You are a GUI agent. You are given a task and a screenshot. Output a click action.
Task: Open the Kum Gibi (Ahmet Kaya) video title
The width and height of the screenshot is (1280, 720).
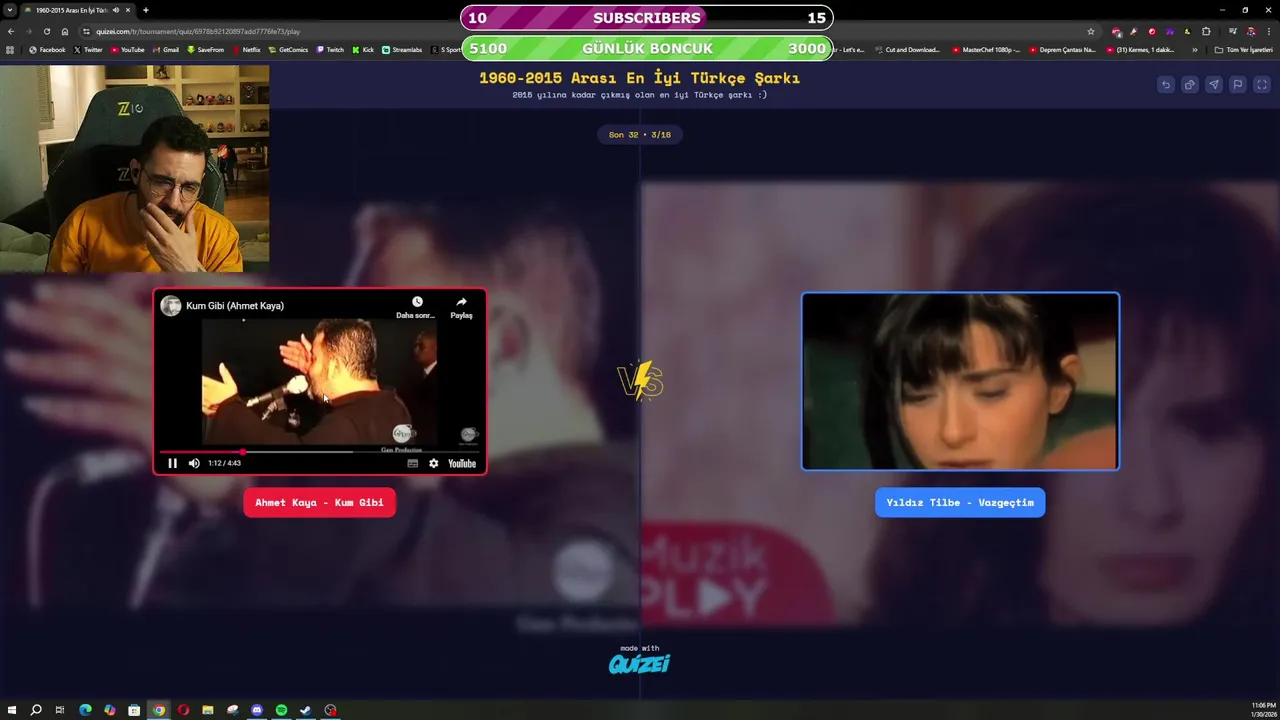point(235,306)
